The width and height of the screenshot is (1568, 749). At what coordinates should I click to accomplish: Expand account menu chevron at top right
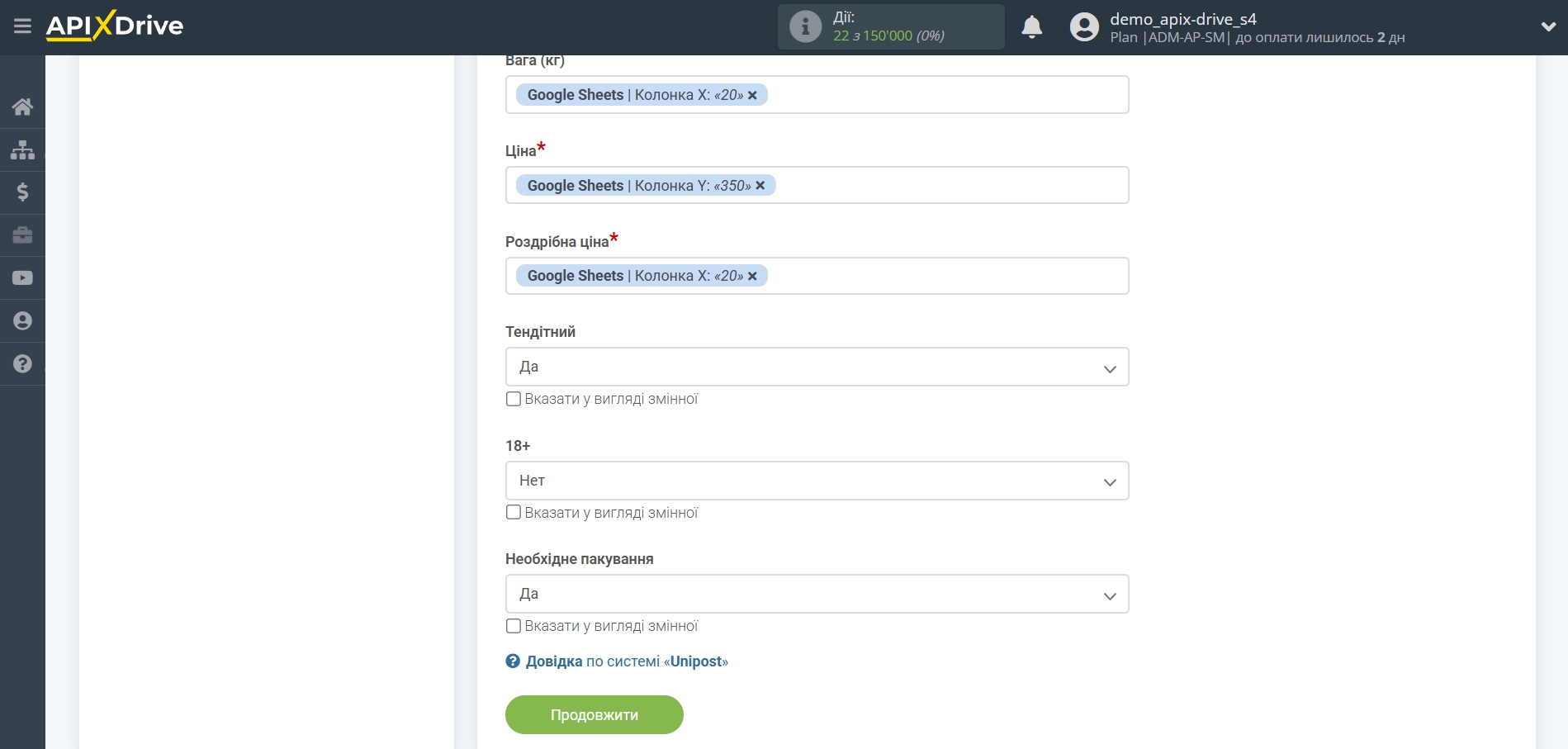[x=1548, y=27]
